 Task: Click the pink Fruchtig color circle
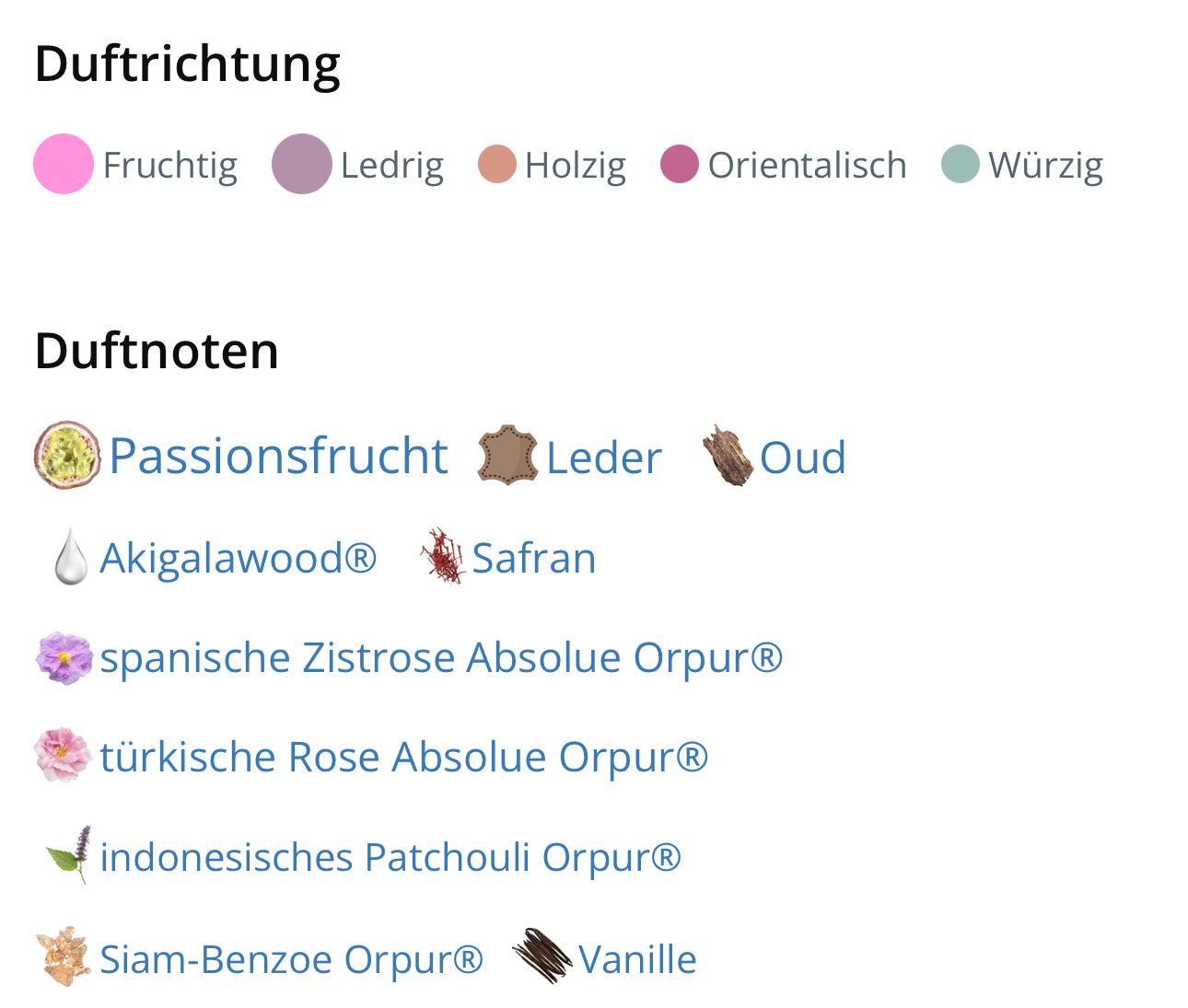tap(64, 164)
